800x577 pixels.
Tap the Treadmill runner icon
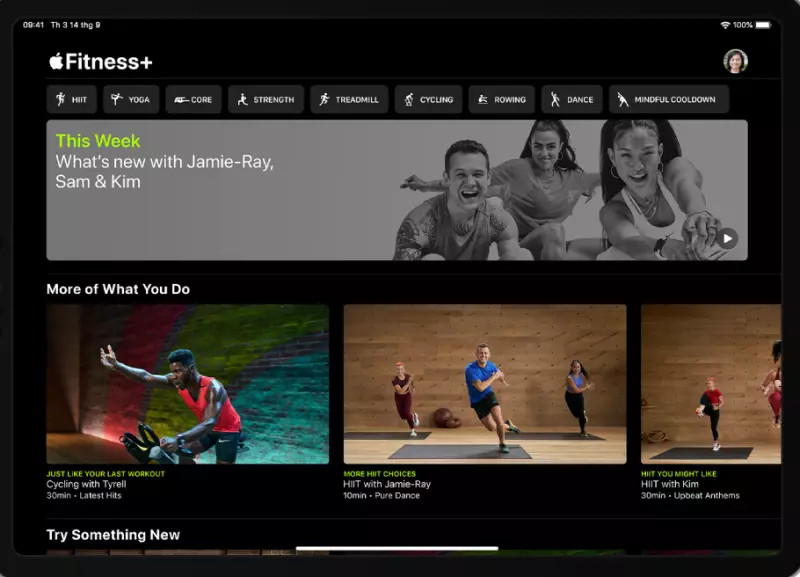point(324,99)
